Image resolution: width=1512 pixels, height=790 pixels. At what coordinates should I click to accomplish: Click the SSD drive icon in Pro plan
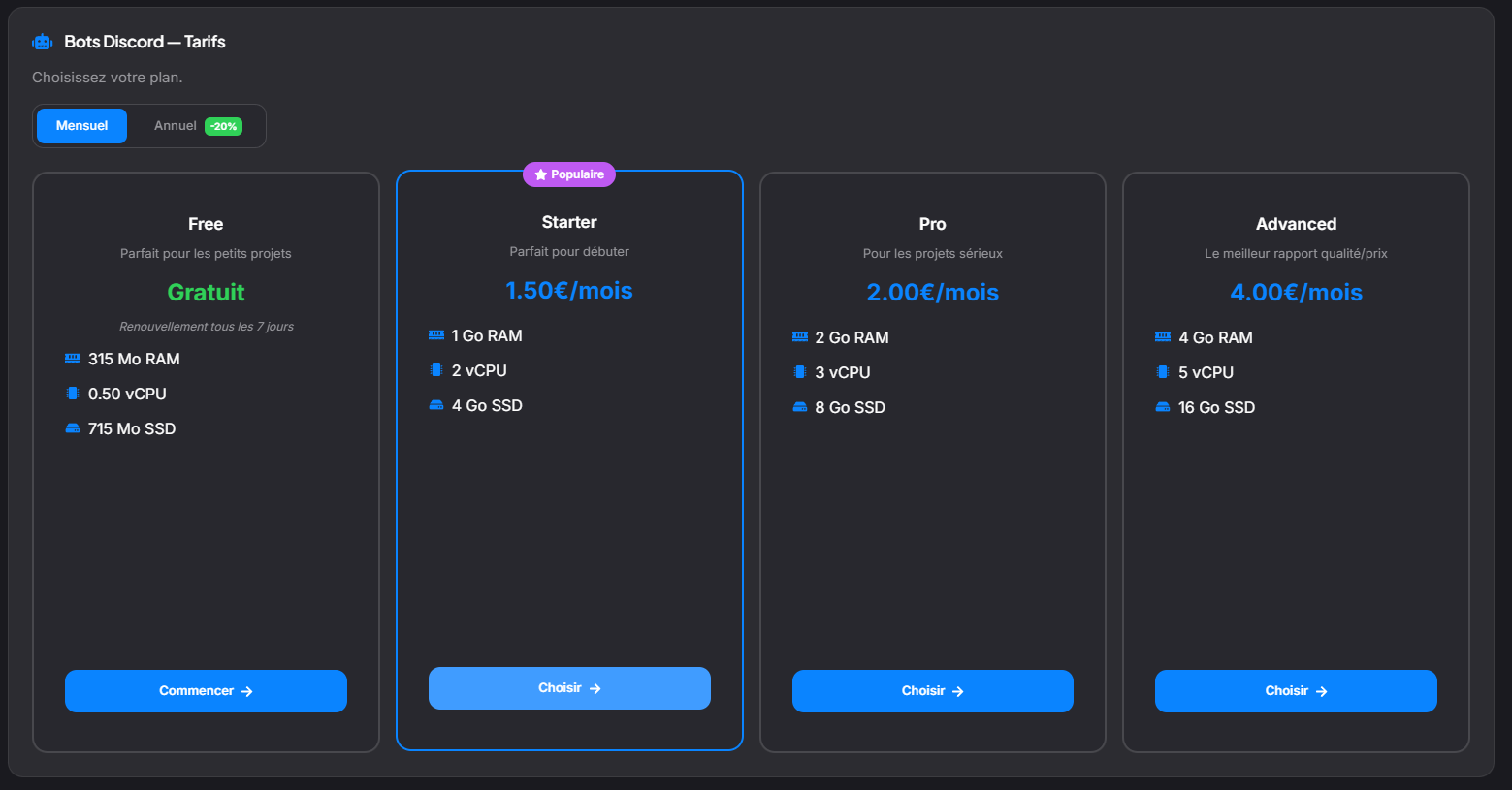(x=800, y=407)
